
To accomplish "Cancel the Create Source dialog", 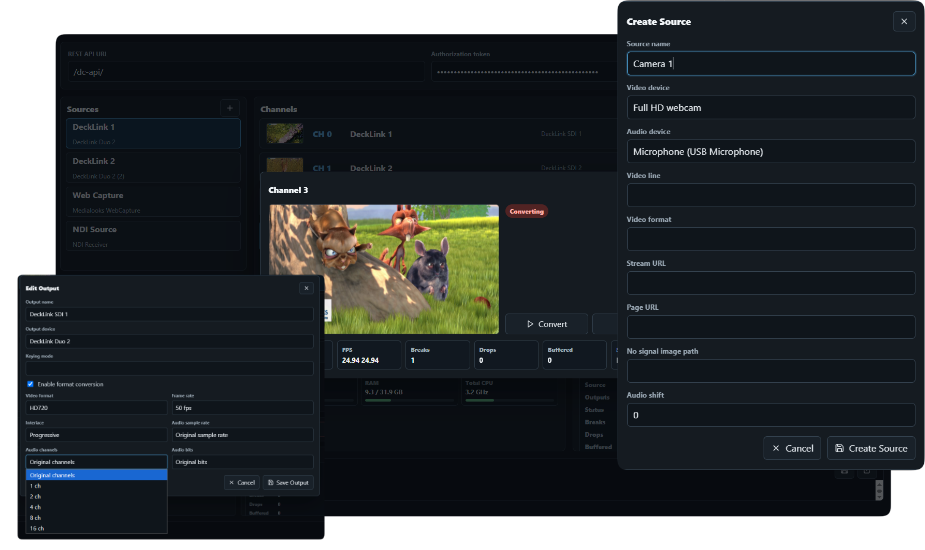I will (x=792, y=448).
